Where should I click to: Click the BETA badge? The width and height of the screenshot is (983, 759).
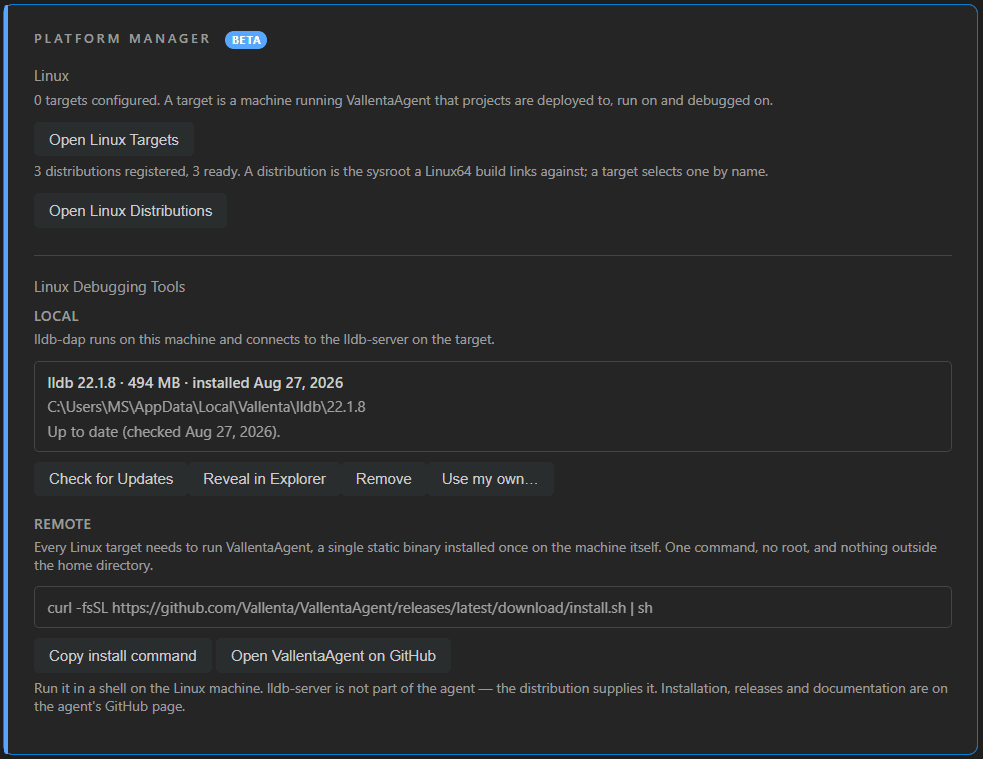coord(246,40)
